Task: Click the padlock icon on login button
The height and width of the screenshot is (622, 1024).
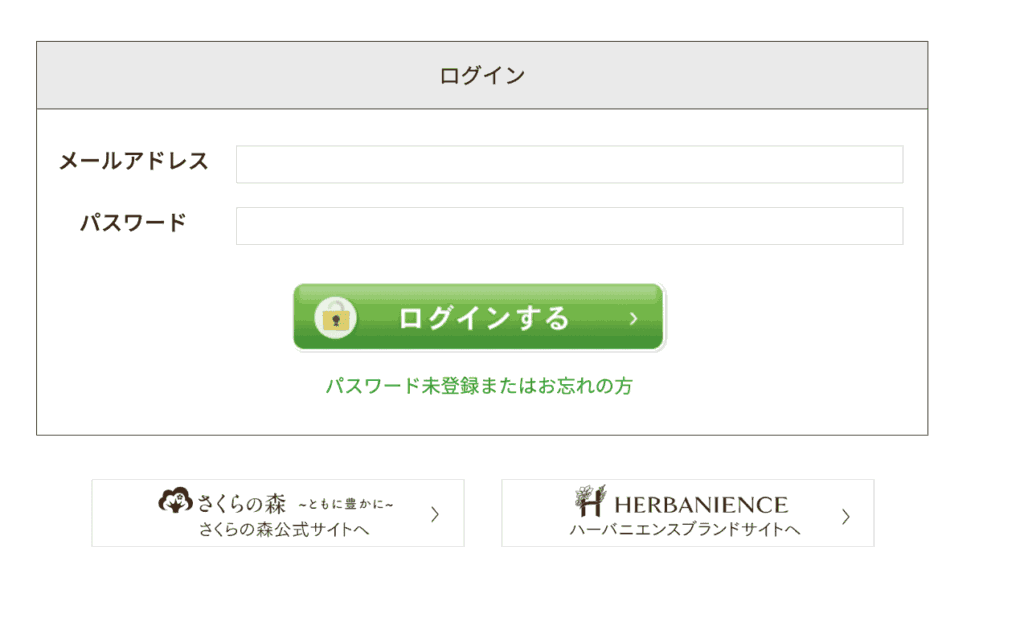Action: pyautogui.click(x=336, y=318)
